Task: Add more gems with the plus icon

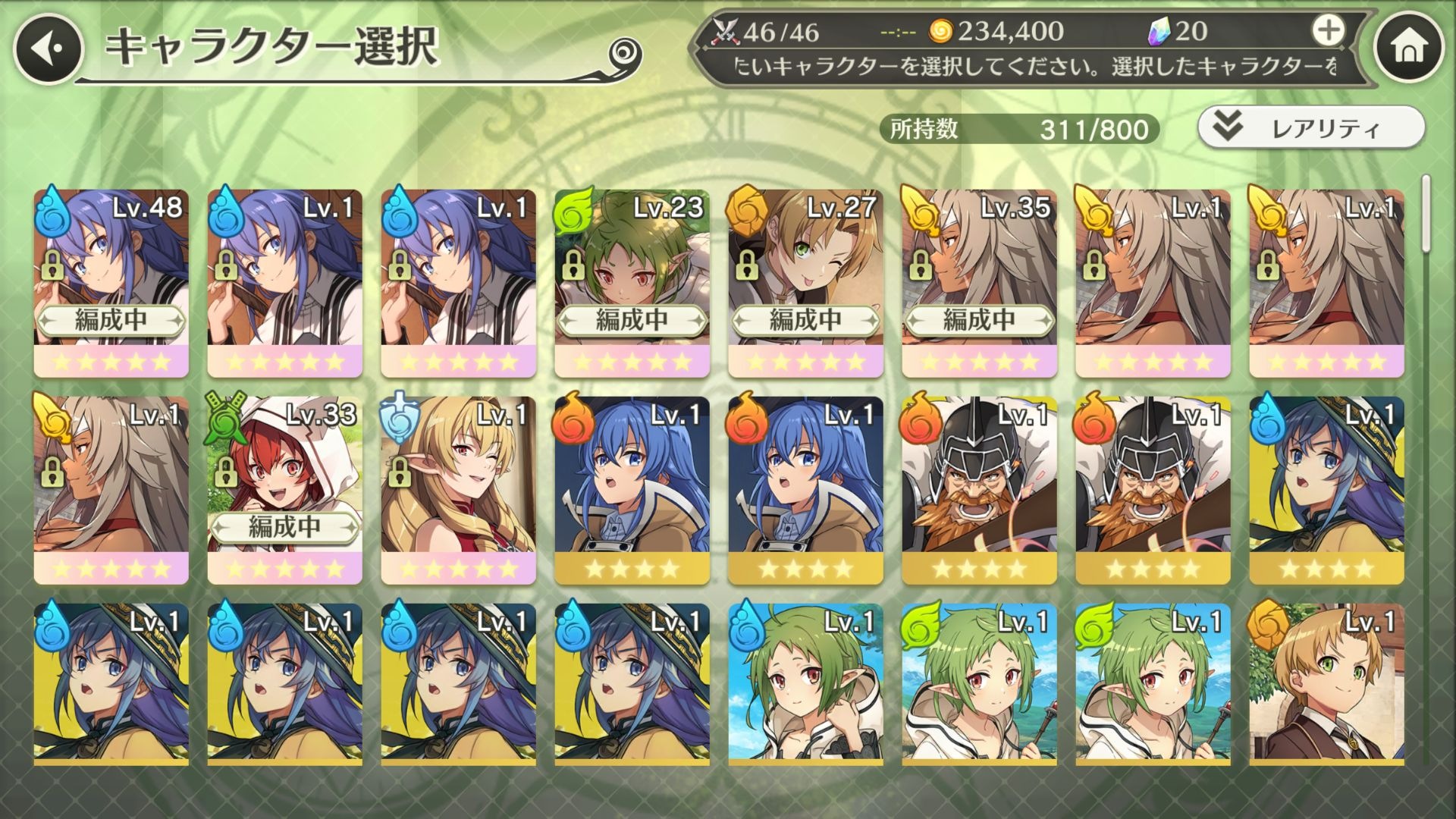Action: [1328, 31]
